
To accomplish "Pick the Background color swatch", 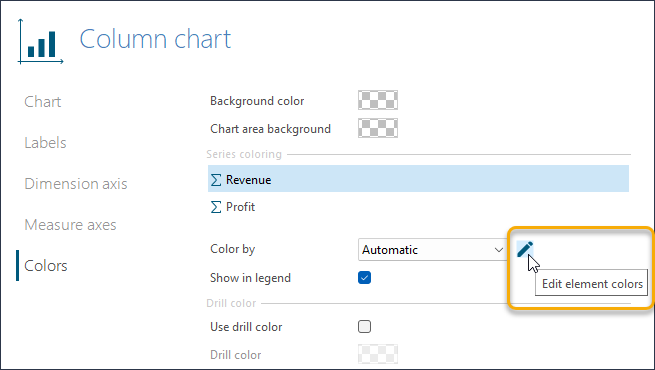I will tap(378, 100).
